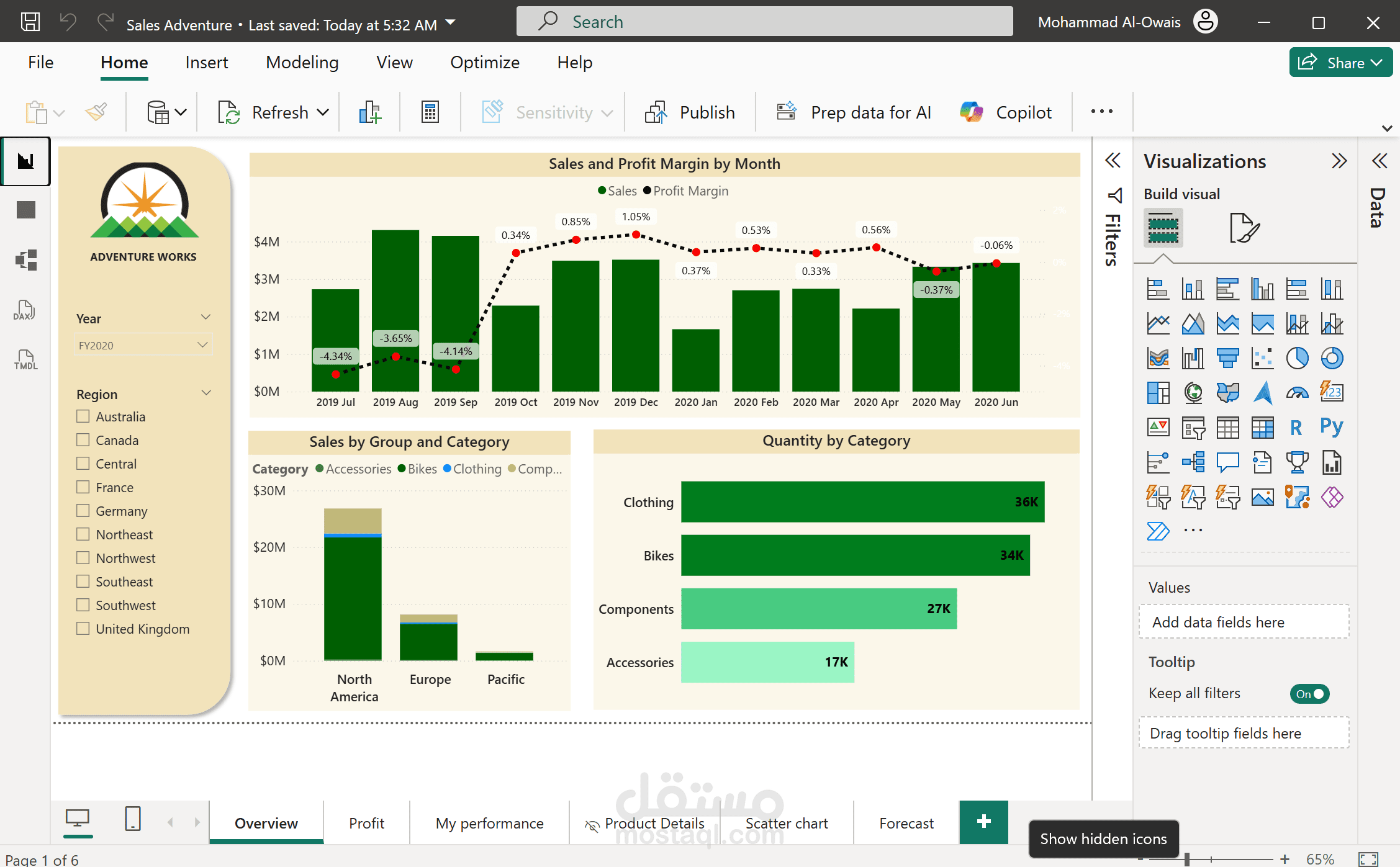Open the Report view icon in left sidebar
This screenshot has width=1400, height=867.
click(25, 161)
